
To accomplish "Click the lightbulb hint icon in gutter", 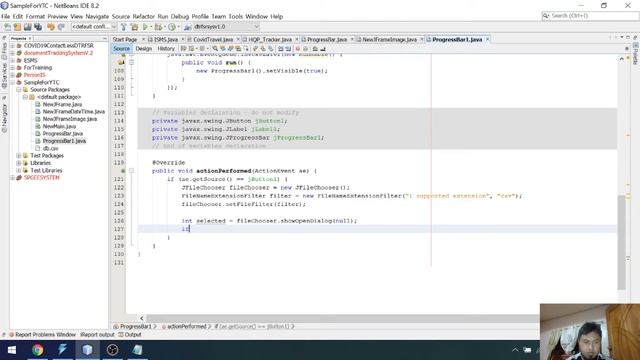I will 121,62.
